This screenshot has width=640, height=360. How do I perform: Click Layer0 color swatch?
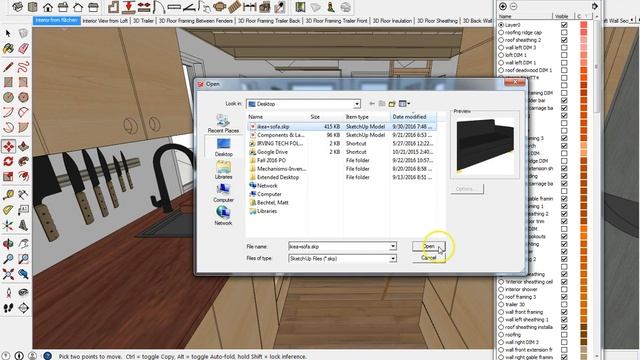(584, 25)
